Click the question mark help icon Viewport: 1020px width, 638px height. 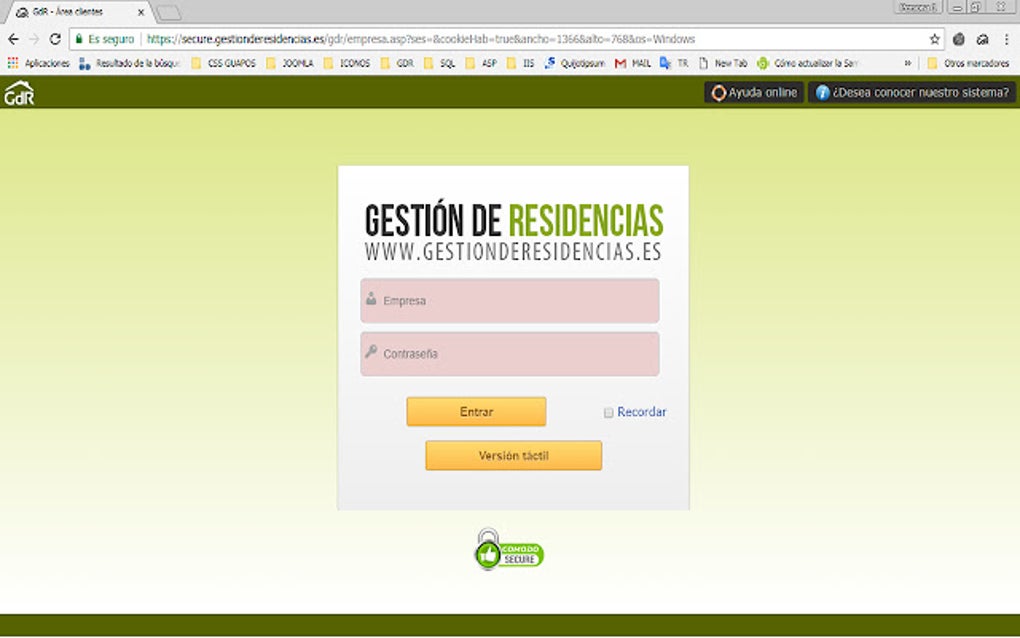(822, 91)
